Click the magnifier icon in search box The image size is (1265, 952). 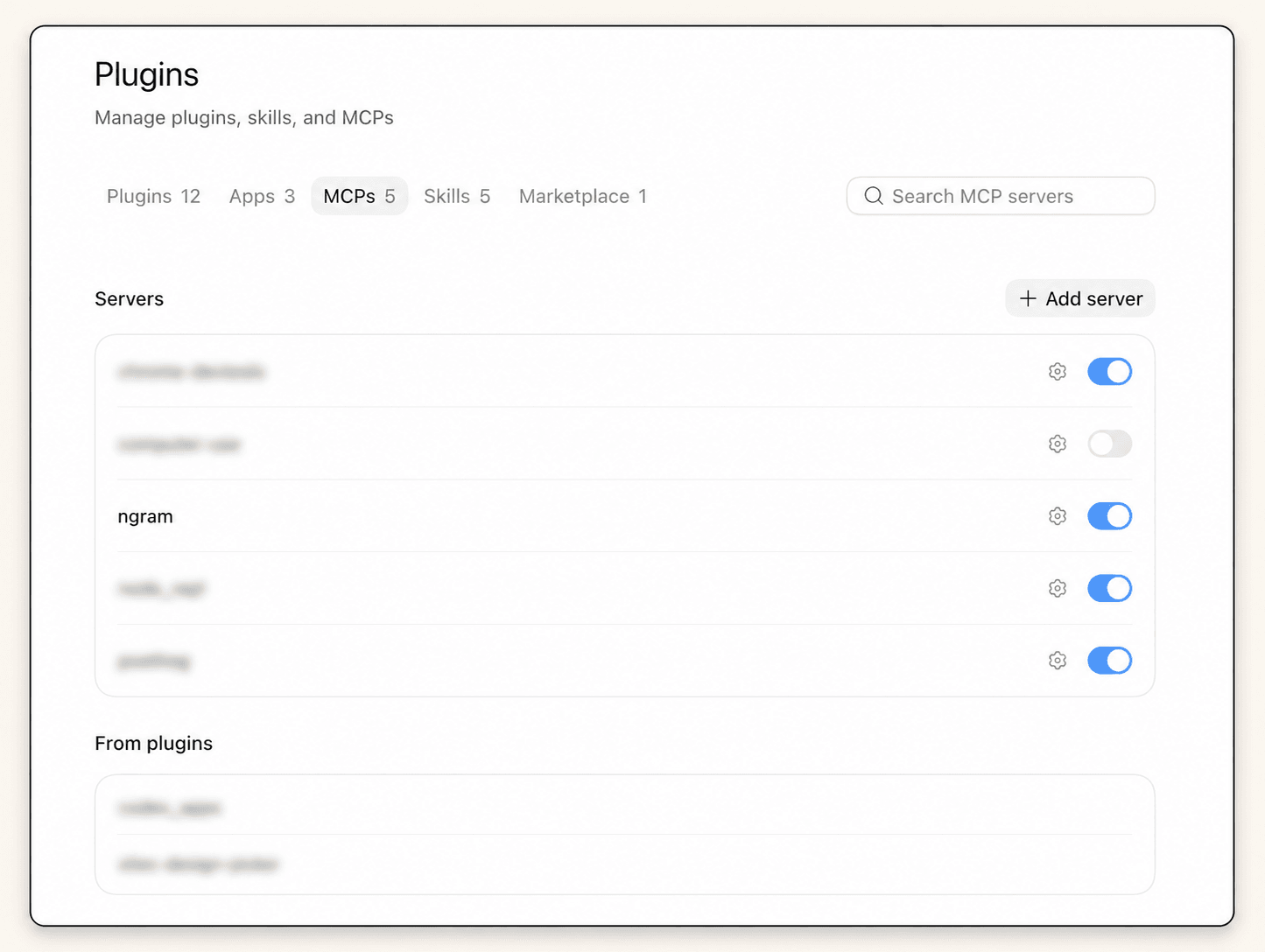click(x=874, y=196)
